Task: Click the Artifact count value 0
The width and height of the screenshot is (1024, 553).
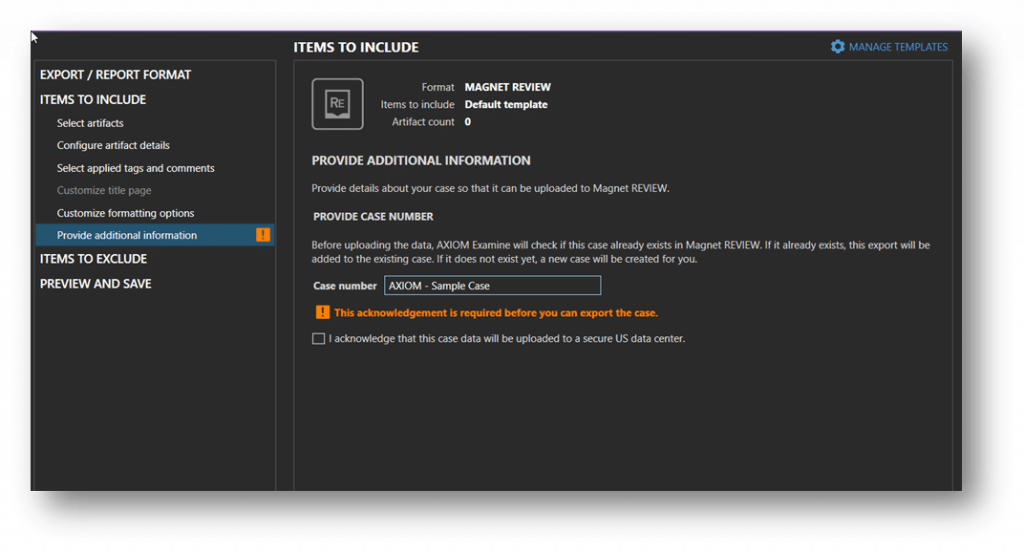Action: pyautogui.click(x=468, y=122)
